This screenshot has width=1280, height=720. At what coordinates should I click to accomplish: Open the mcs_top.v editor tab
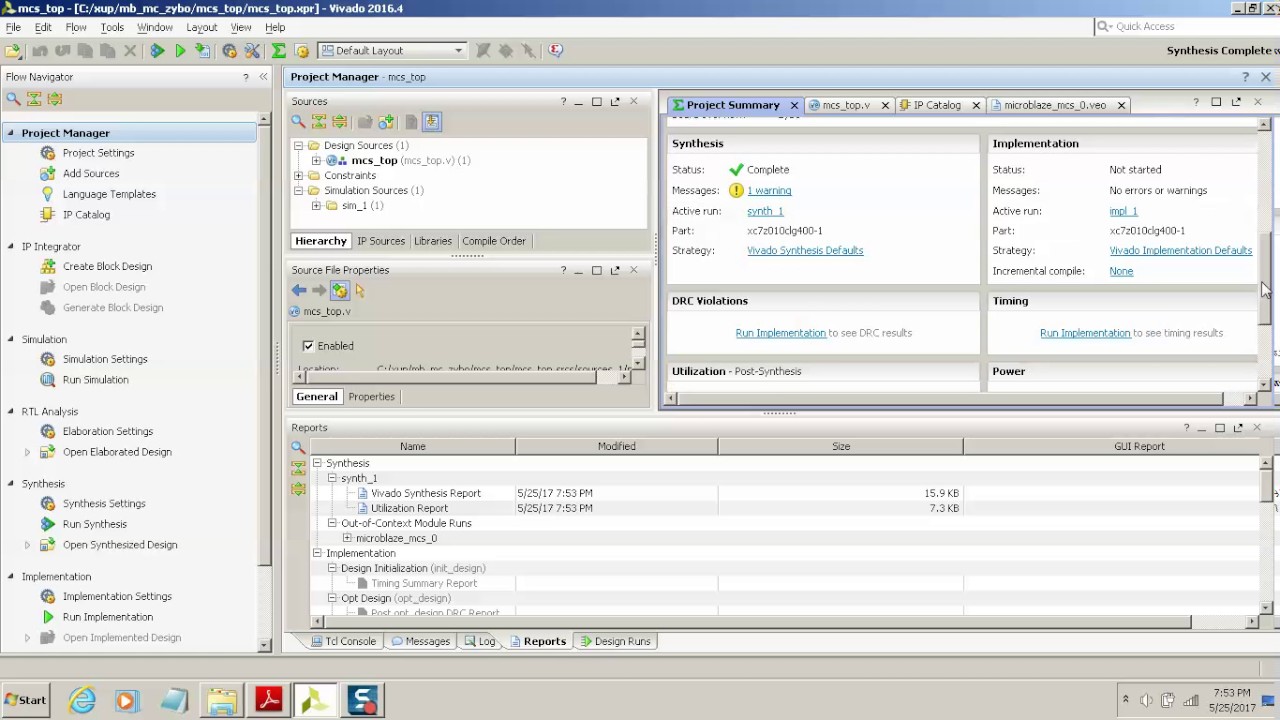pos(846,105)
